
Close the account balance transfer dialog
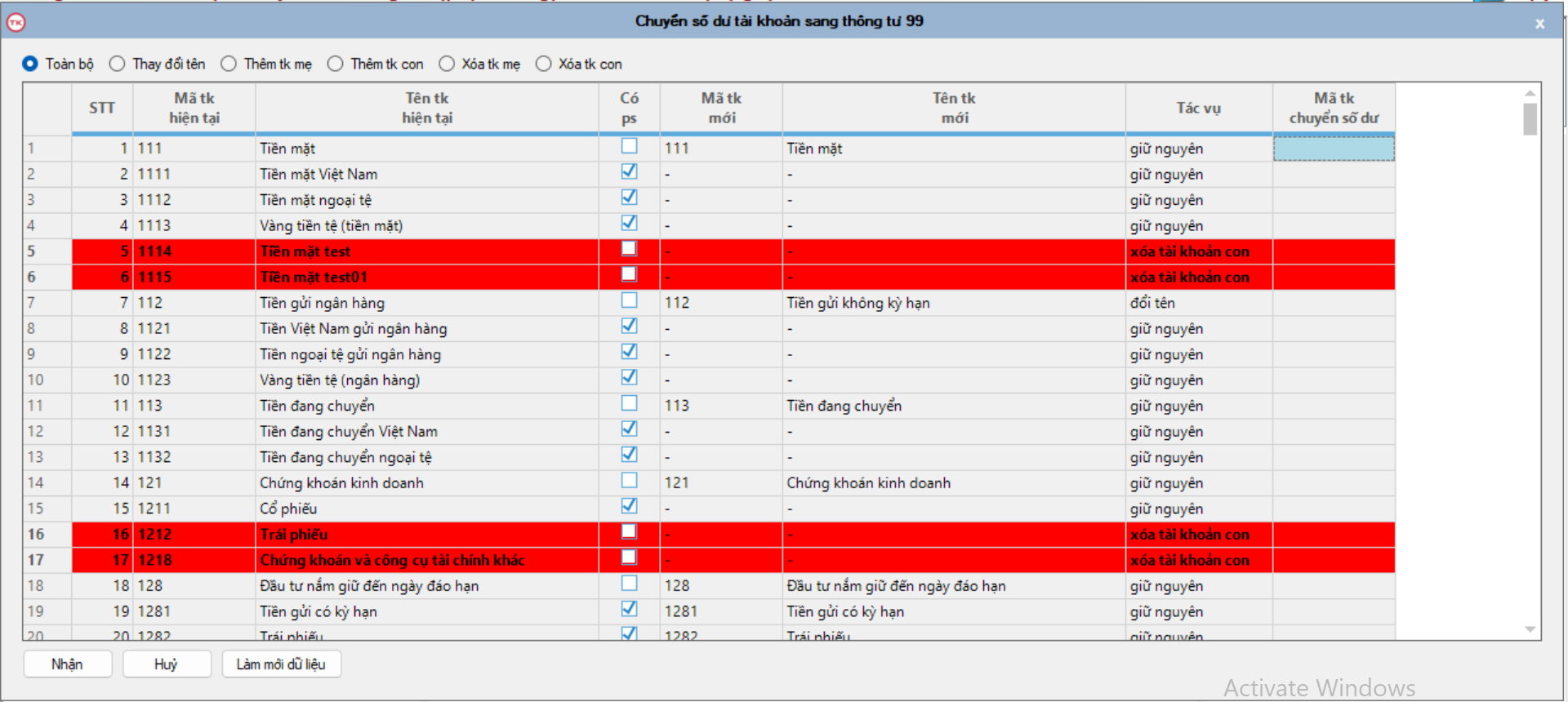[1539, 24]
